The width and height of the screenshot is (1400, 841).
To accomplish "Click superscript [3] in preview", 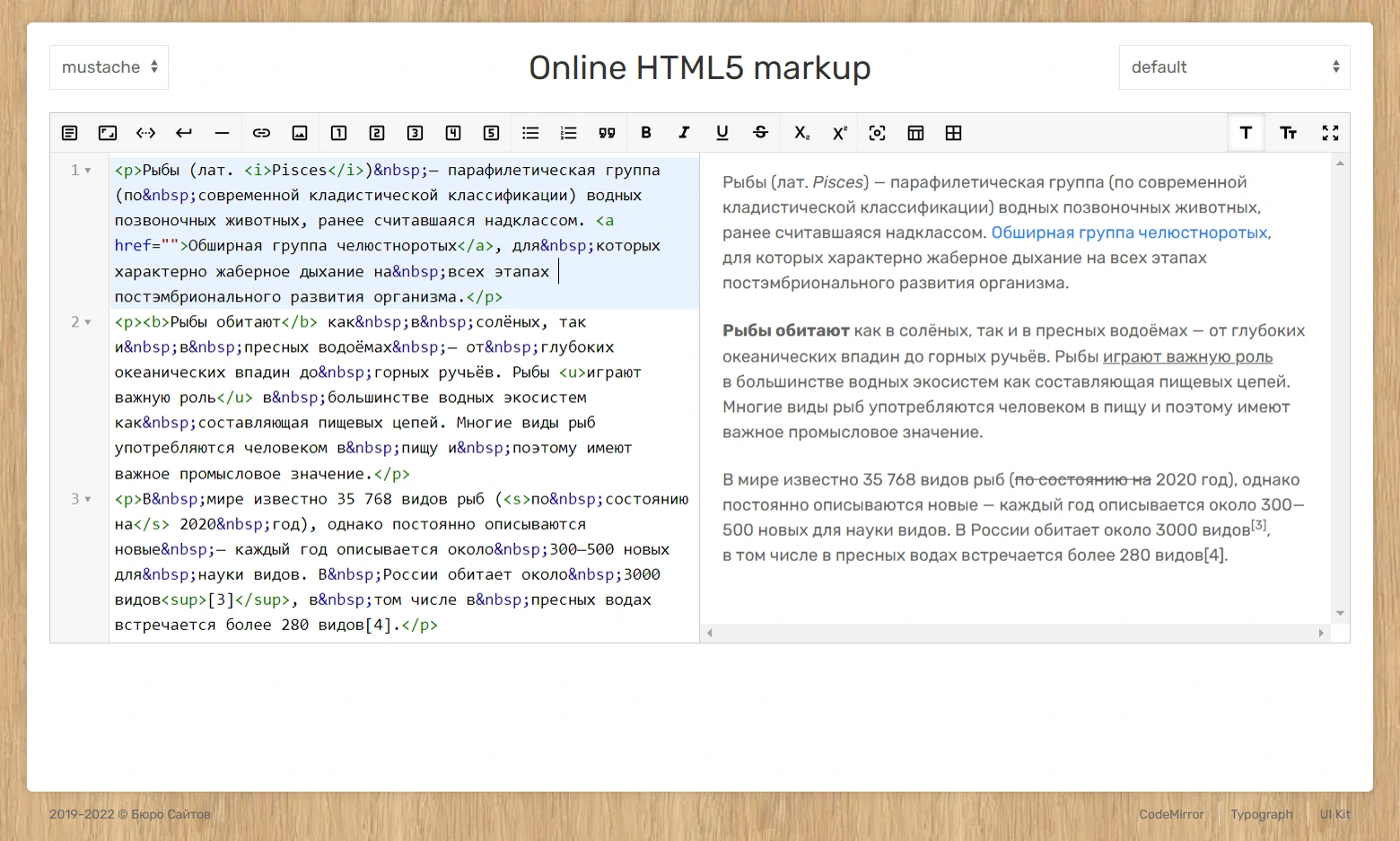I will tap(1258, 525).
